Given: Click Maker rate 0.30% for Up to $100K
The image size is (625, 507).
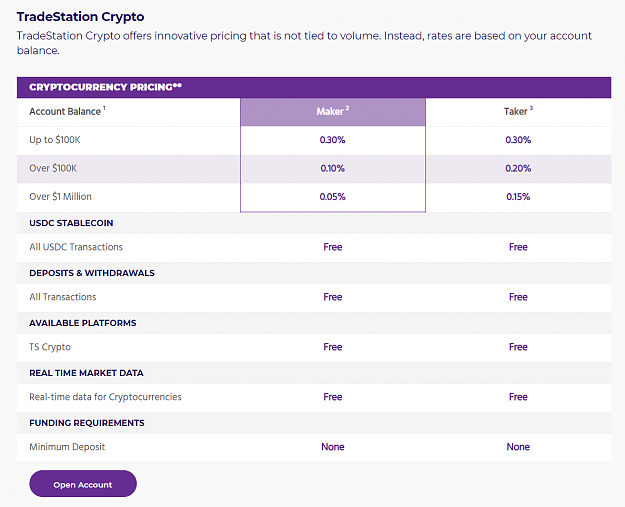Looking at the screenshot, I should [x=332, y=140].
